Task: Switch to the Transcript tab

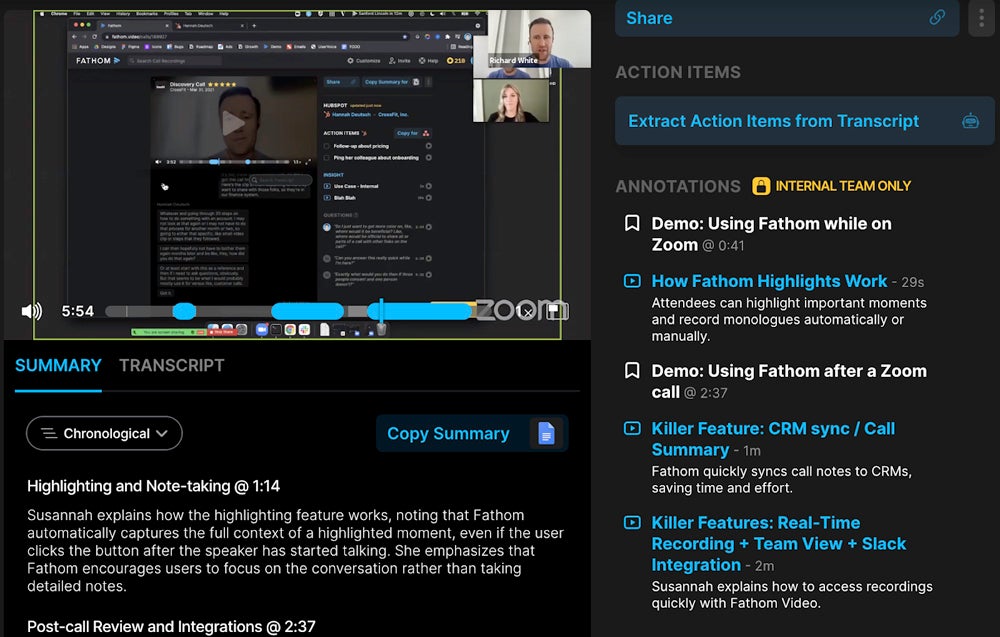Action: pyautogui.click(x=171, y=365)
